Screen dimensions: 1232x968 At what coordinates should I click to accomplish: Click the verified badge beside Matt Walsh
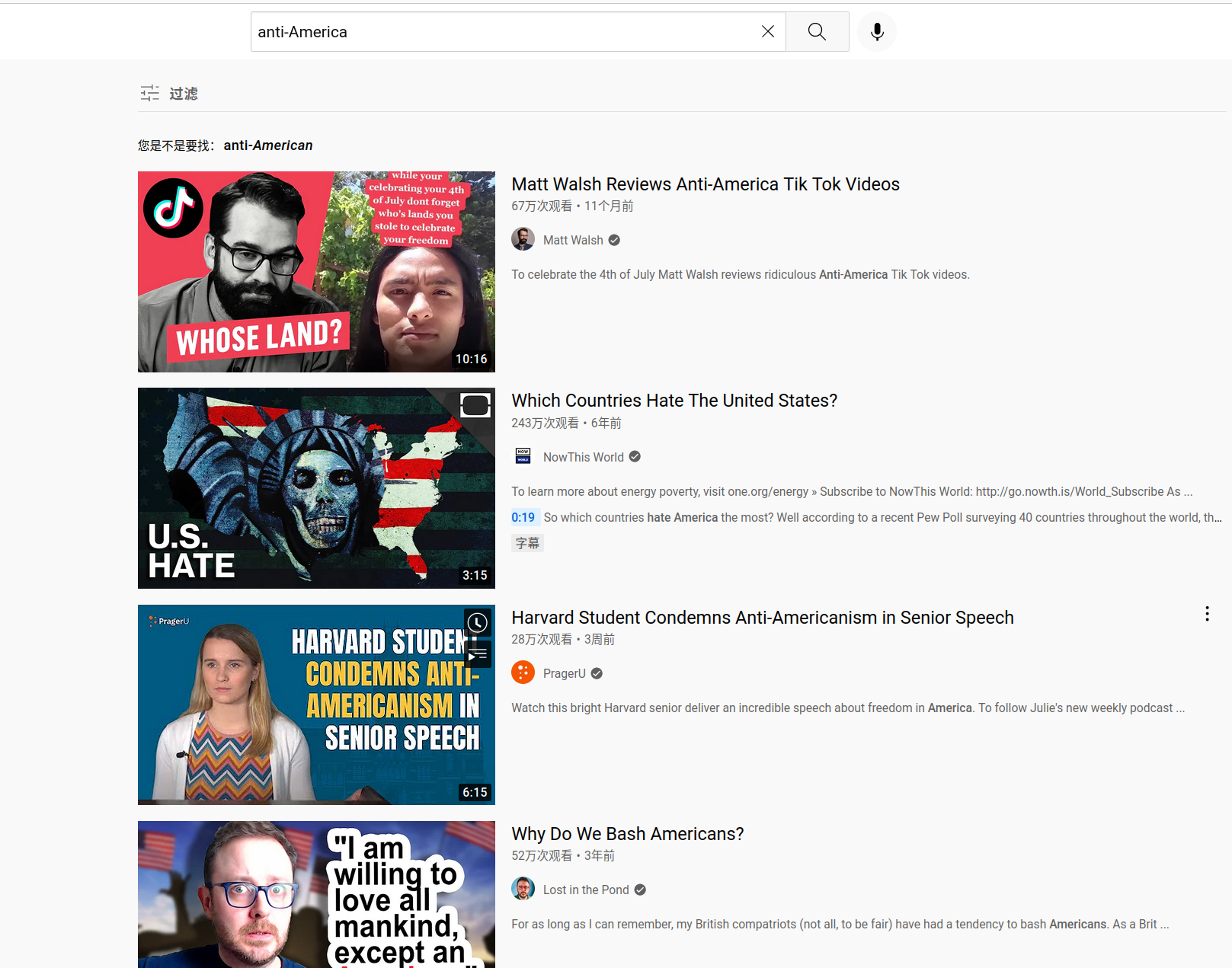pos(614,240)
